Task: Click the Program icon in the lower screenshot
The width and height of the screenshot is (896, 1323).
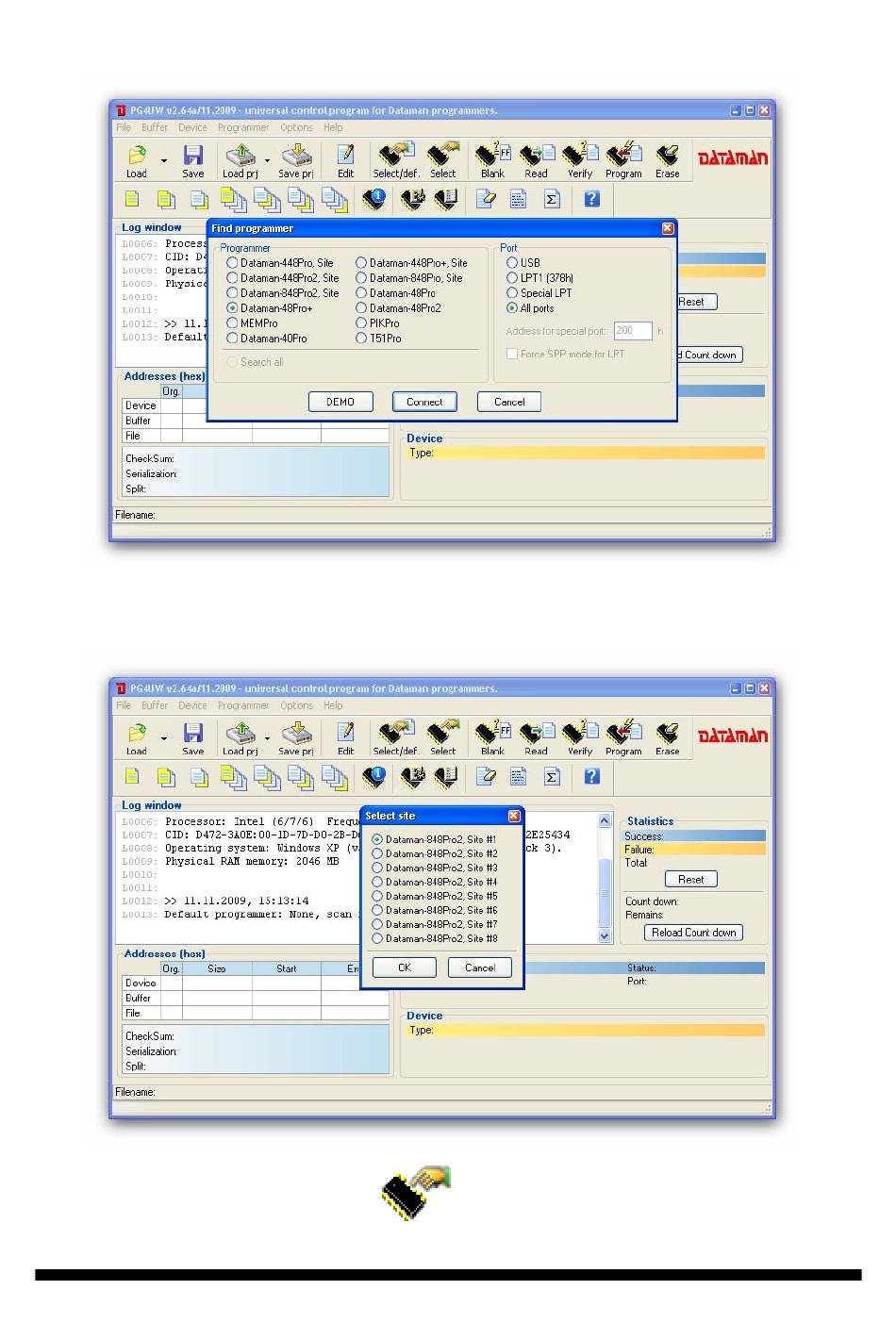Action: point(623,733)
